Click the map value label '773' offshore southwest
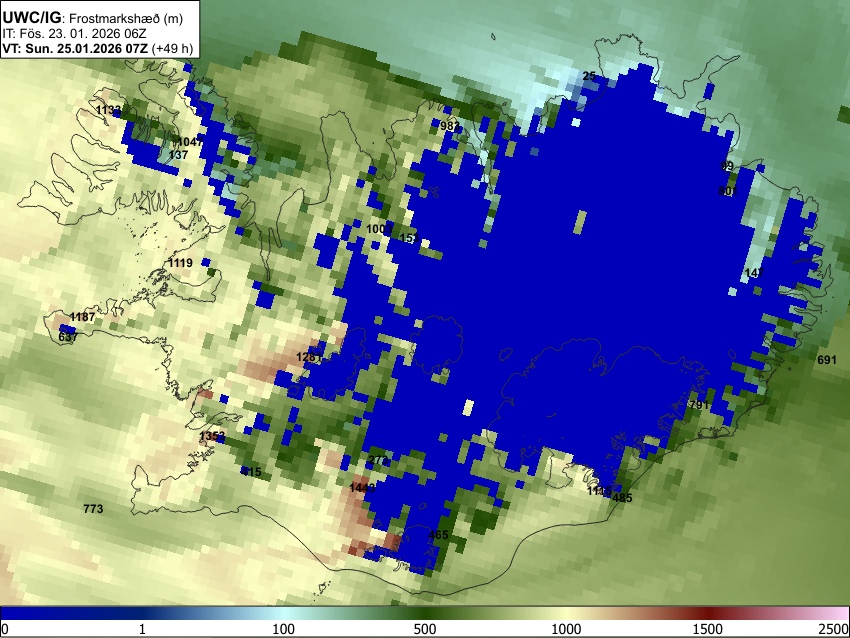850x638 pixels. (93, 509)
